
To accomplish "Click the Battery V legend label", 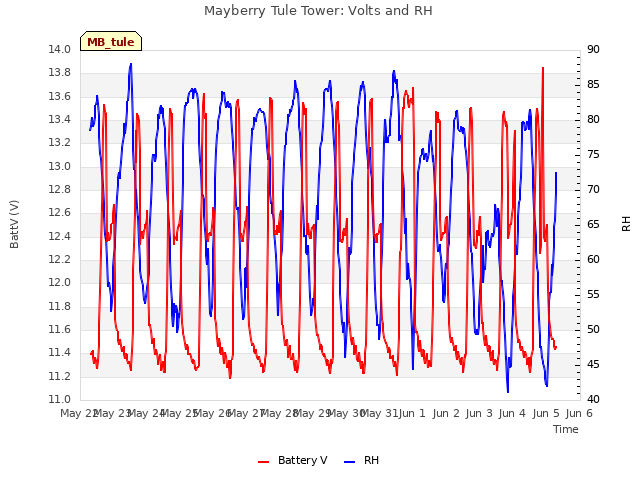I will point(302,460).
